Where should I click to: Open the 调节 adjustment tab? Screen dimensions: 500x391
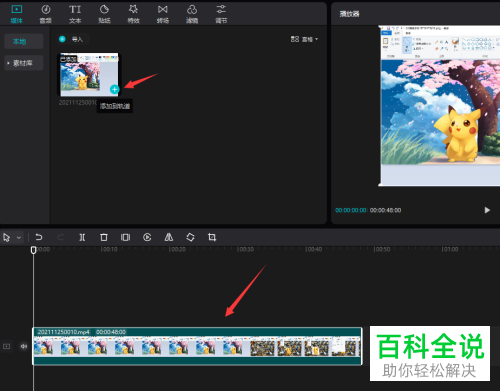coord(221,14)
